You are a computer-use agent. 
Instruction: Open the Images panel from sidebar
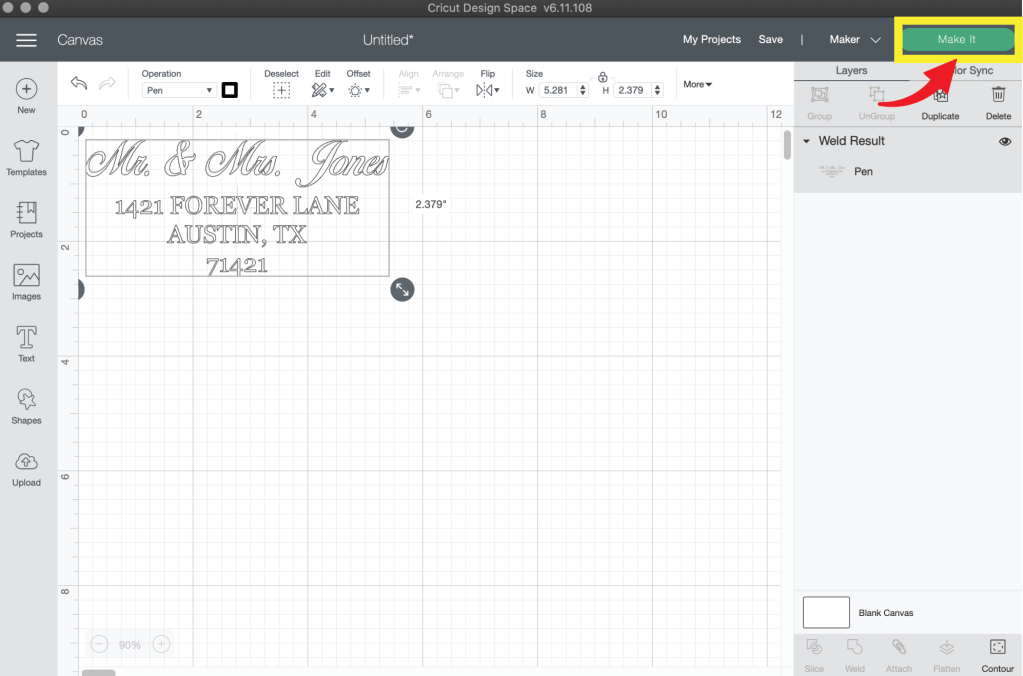26,276
